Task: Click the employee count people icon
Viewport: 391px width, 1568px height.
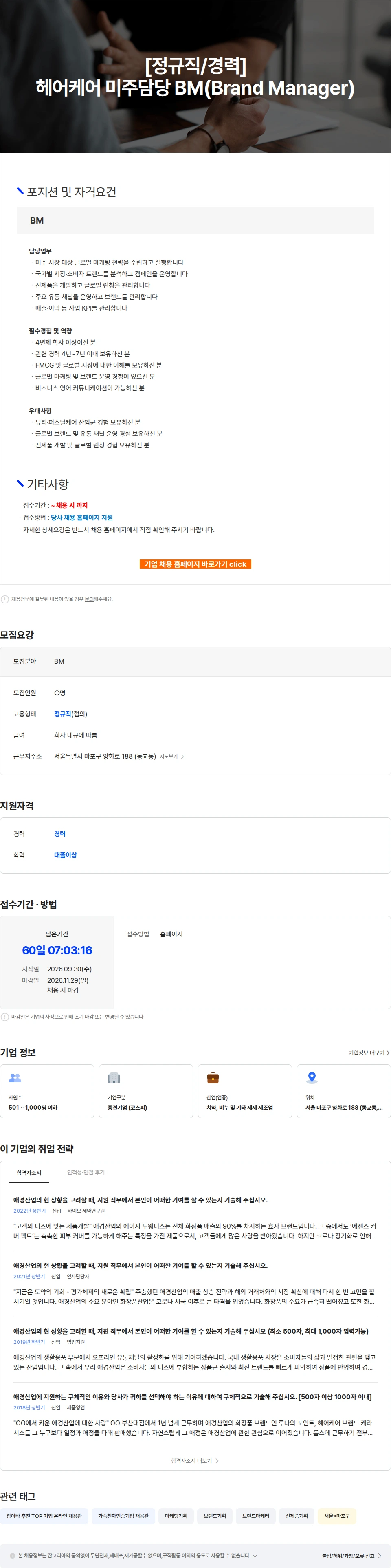Action: click(x=15, y=1078)
